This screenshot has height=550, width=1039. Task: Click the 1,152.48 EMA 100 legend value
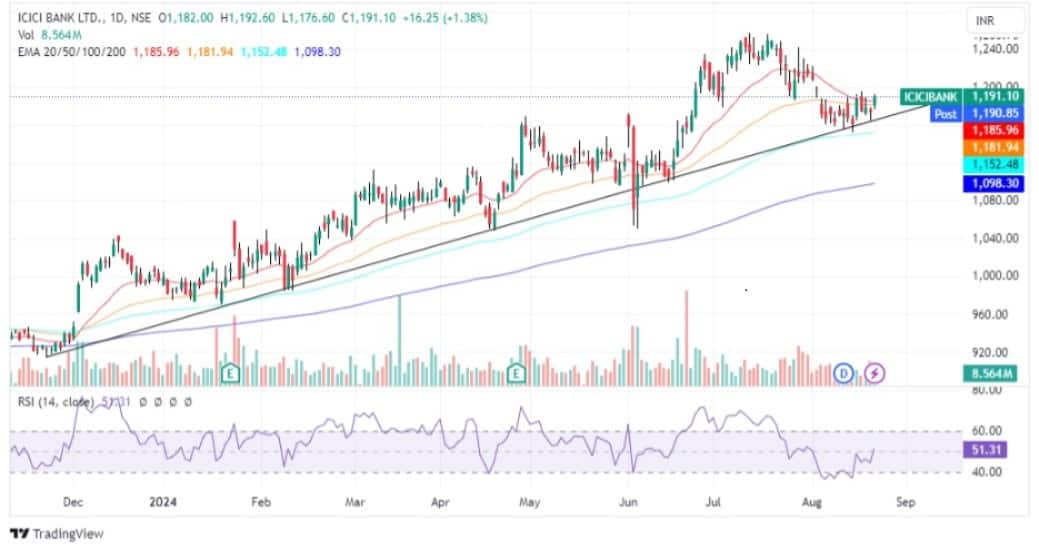tap(264, 52)
